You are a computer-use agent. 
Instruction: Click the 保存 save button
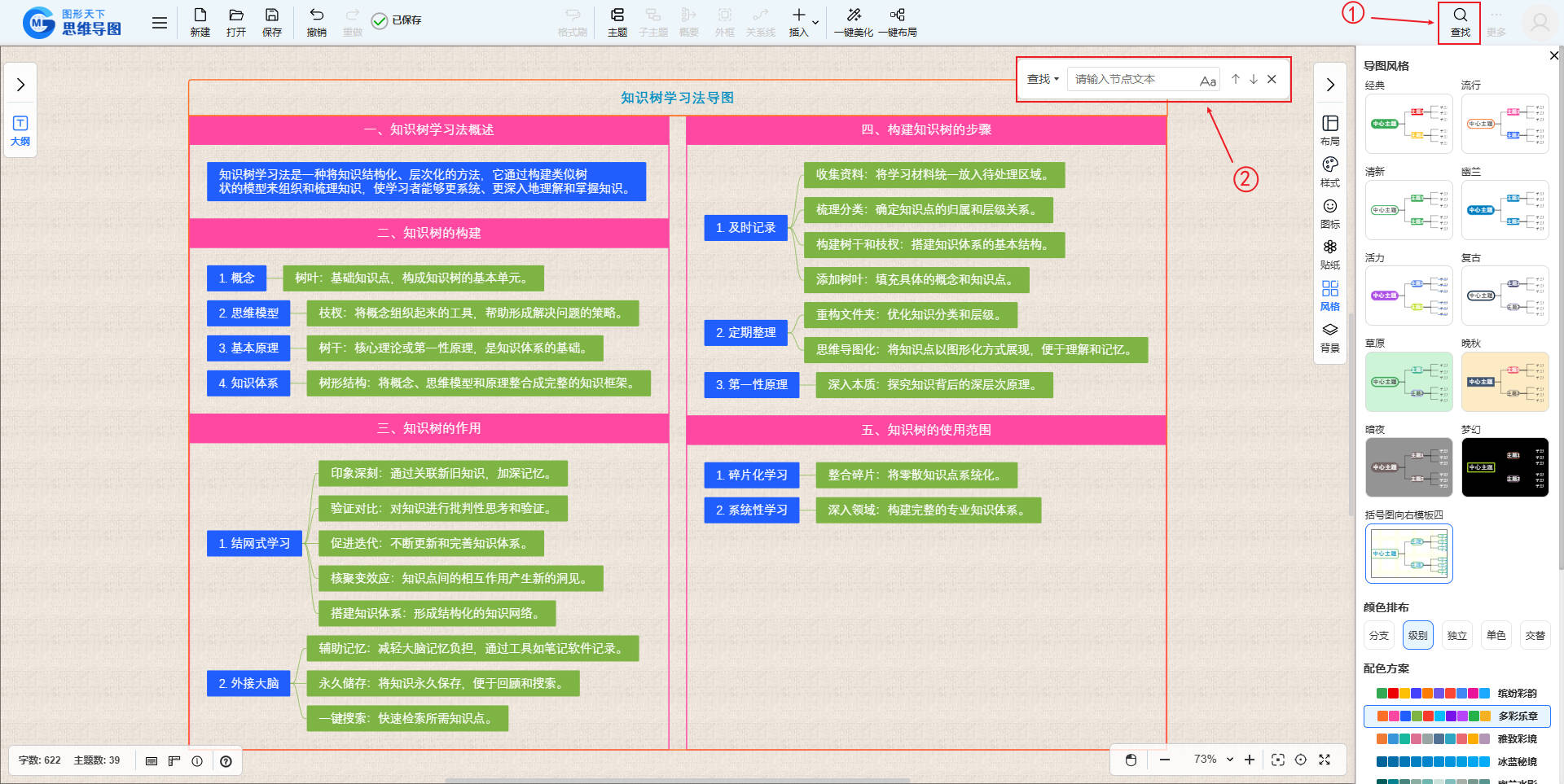[x=271, y=22]
